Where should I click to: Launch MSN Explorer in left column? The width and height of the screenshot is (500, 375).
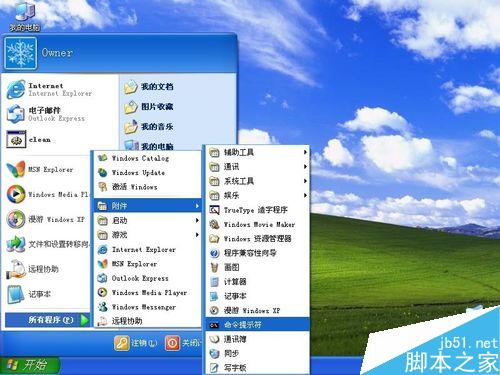pos(40,169)
